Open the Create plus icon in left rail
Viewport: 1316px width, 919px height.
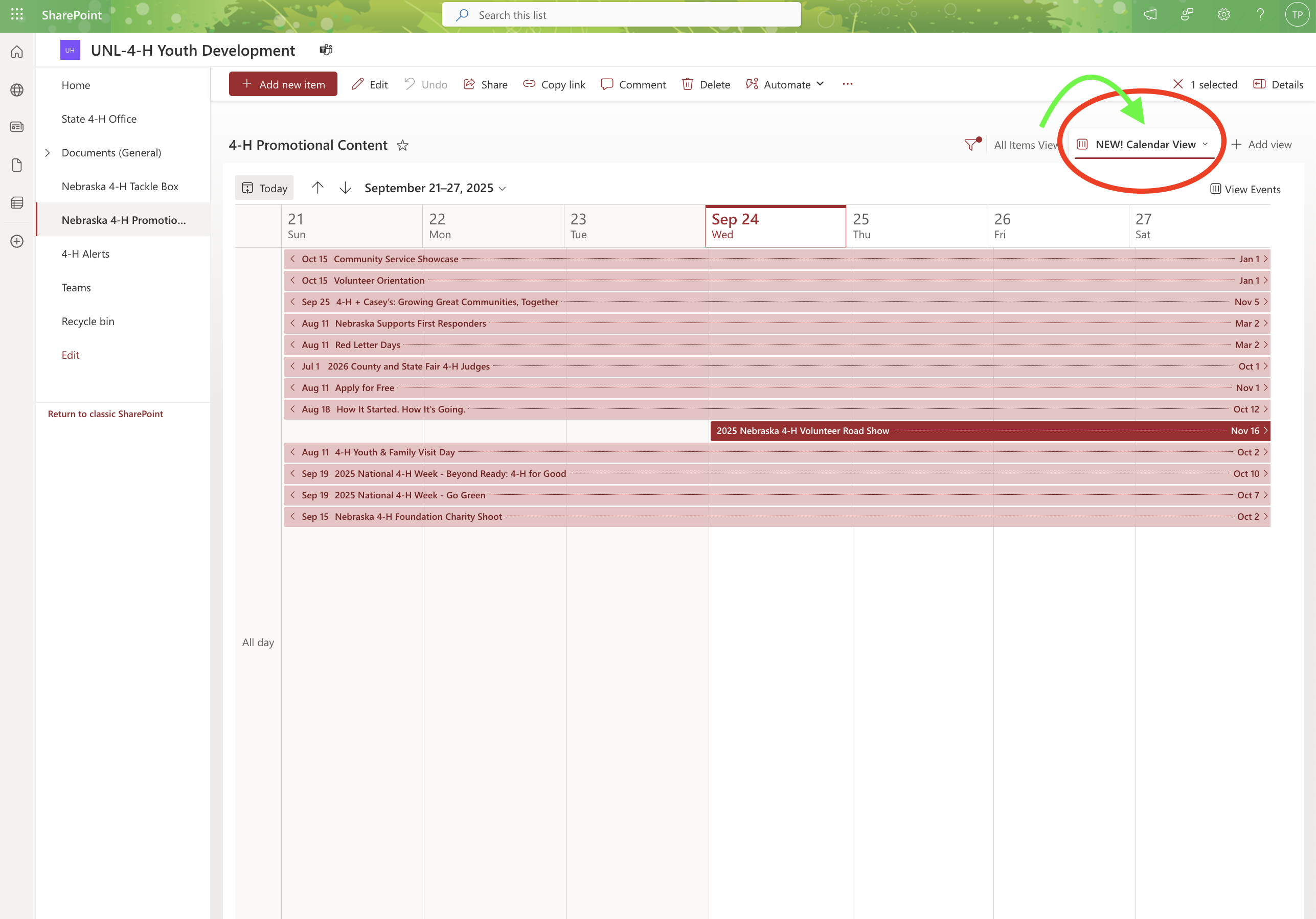(17, 241)
